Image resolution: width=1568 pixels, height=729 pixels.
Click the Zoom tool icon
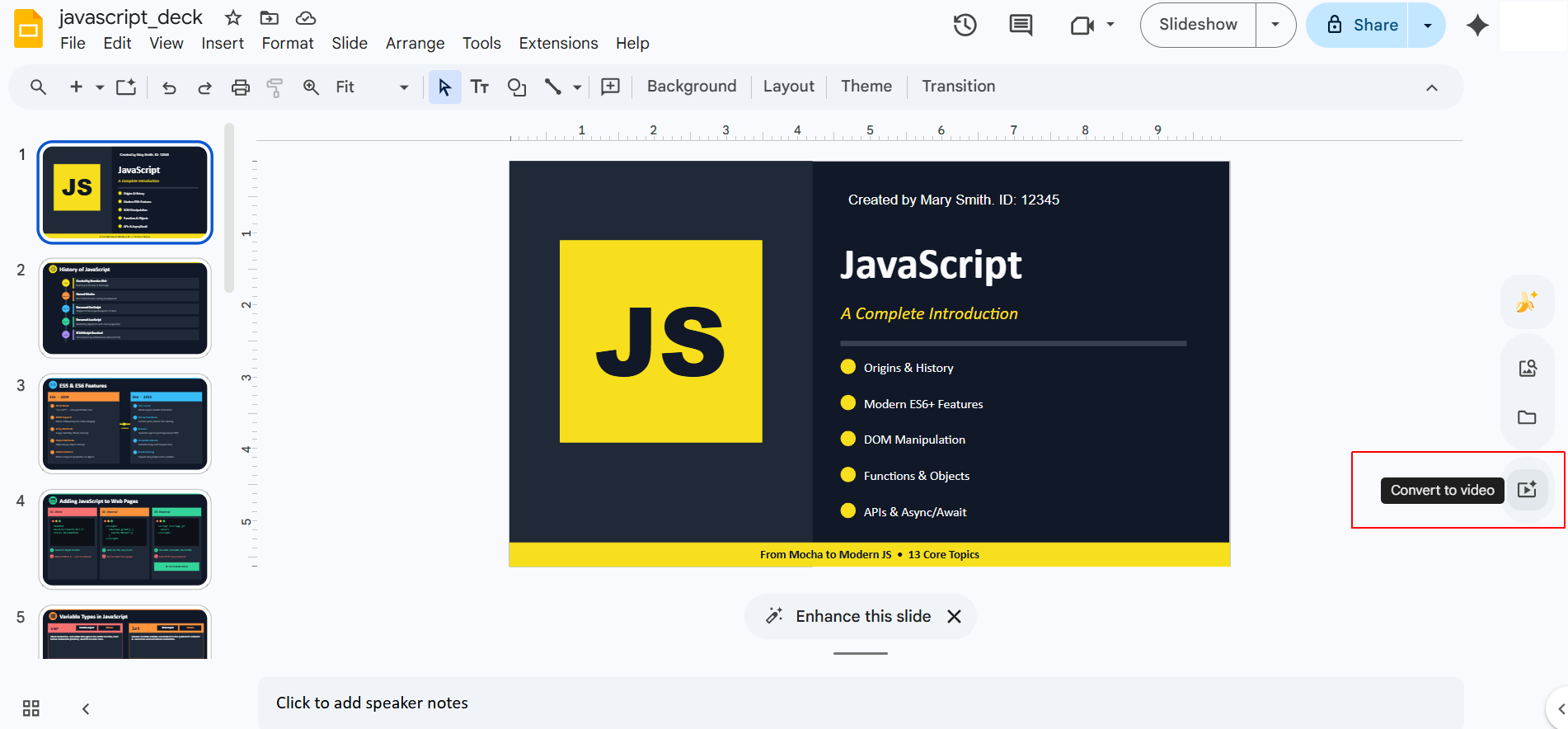click(311, 87)
